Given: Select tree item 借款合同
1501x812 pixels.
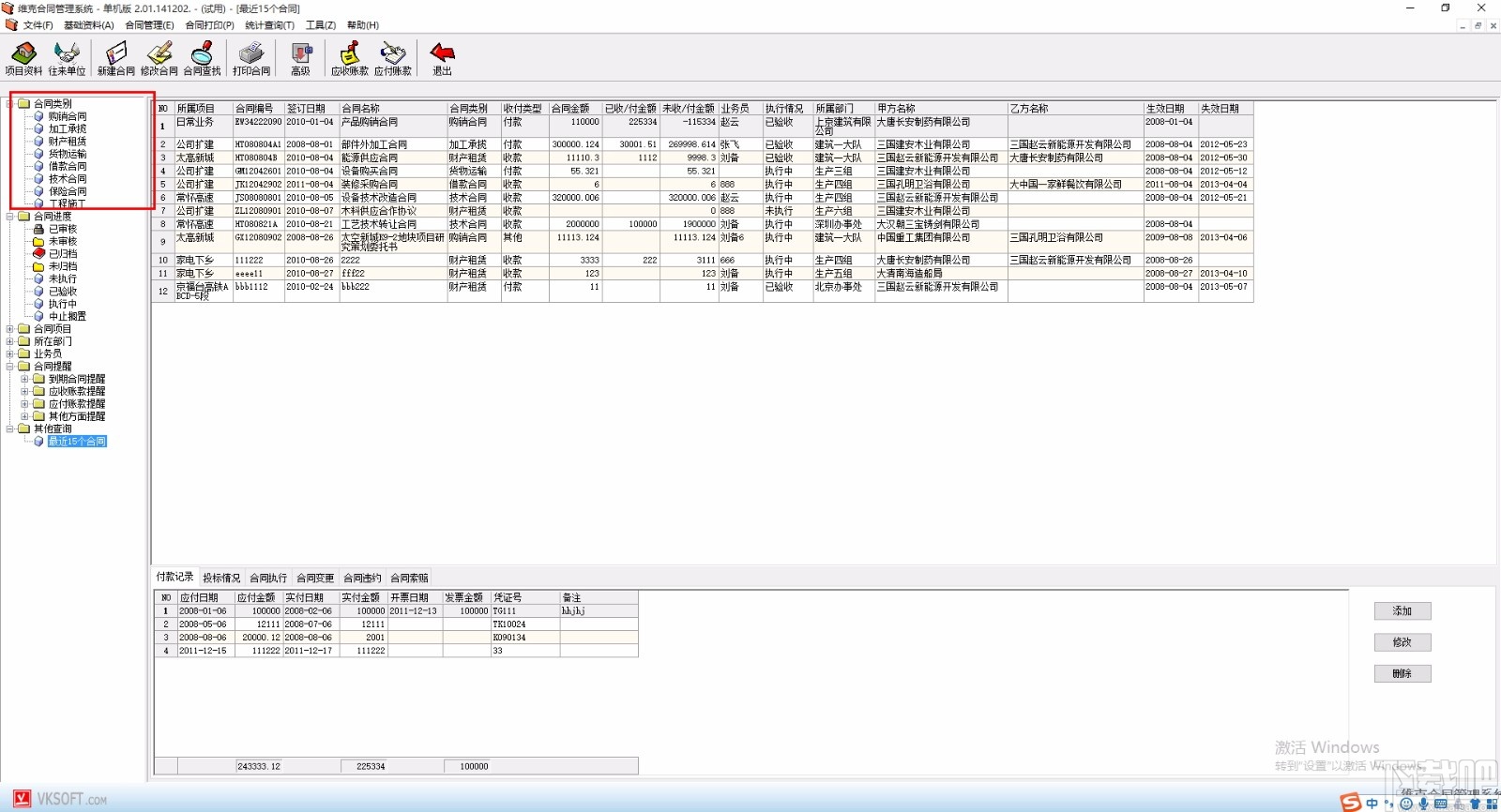Looking at the screenshot, I should (x=68, y=166).
